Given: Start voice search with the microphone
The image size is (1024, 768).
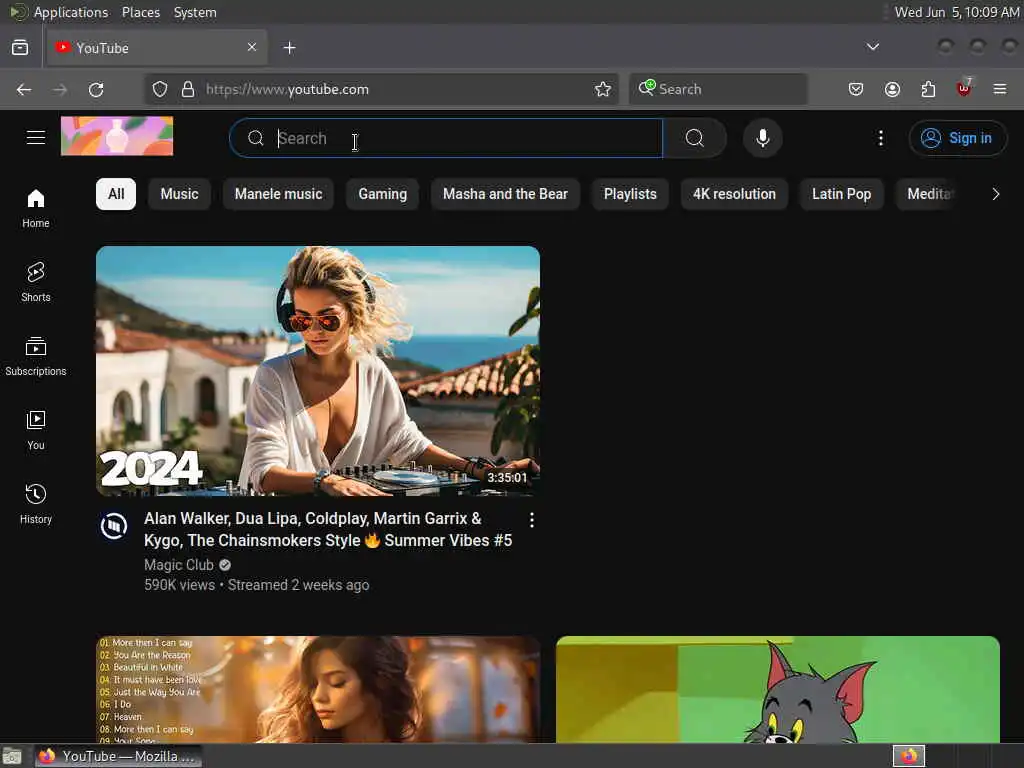Looking at the screenshot, I should pos(762,138).
